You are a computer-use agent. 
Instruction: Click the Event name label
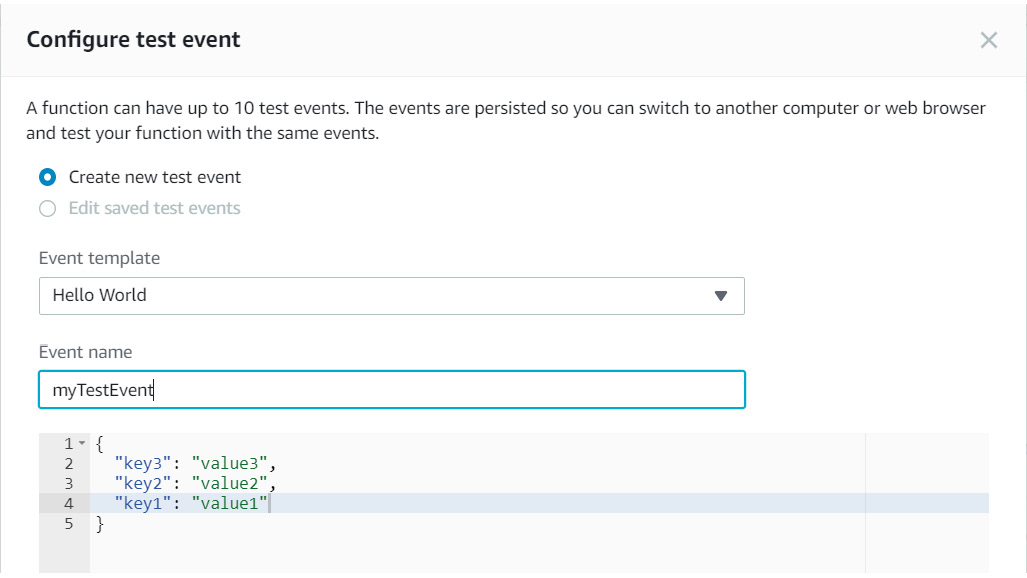pyautogui.click(x=85, y=352)
